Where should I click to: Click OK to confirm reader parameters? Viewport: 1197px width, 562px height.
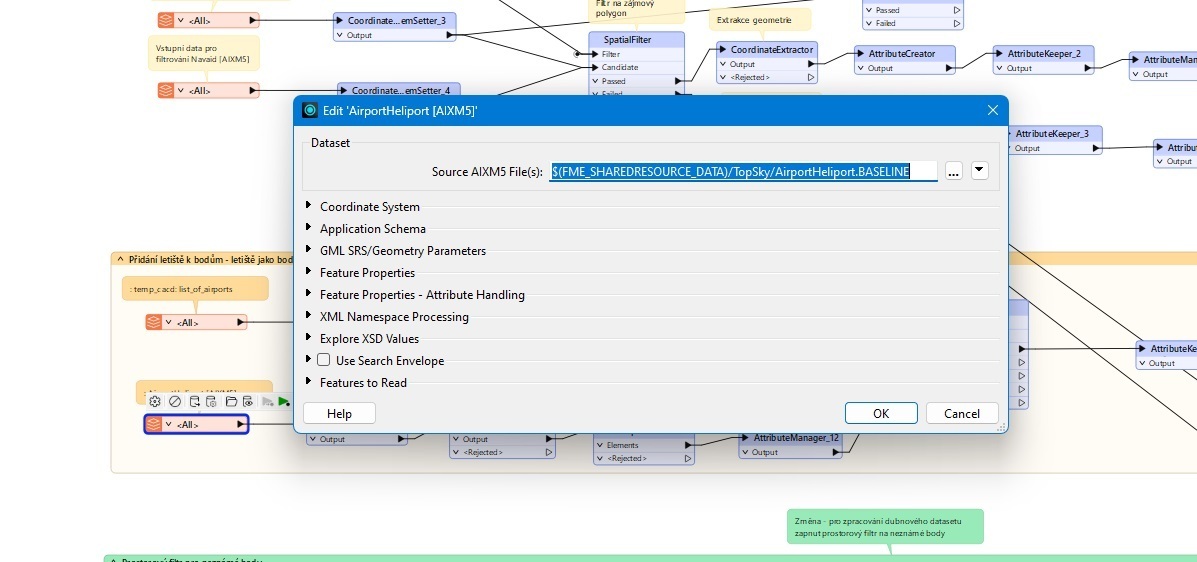pos(881,413)
